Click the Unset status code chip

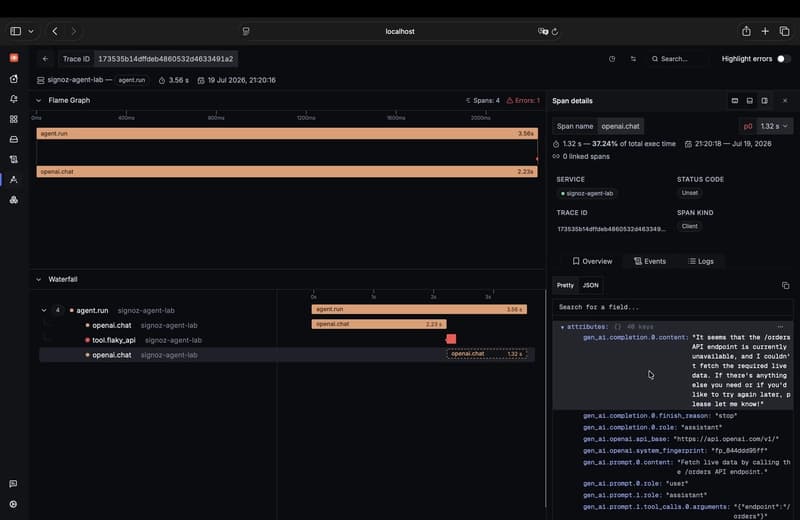coord(690,193)
